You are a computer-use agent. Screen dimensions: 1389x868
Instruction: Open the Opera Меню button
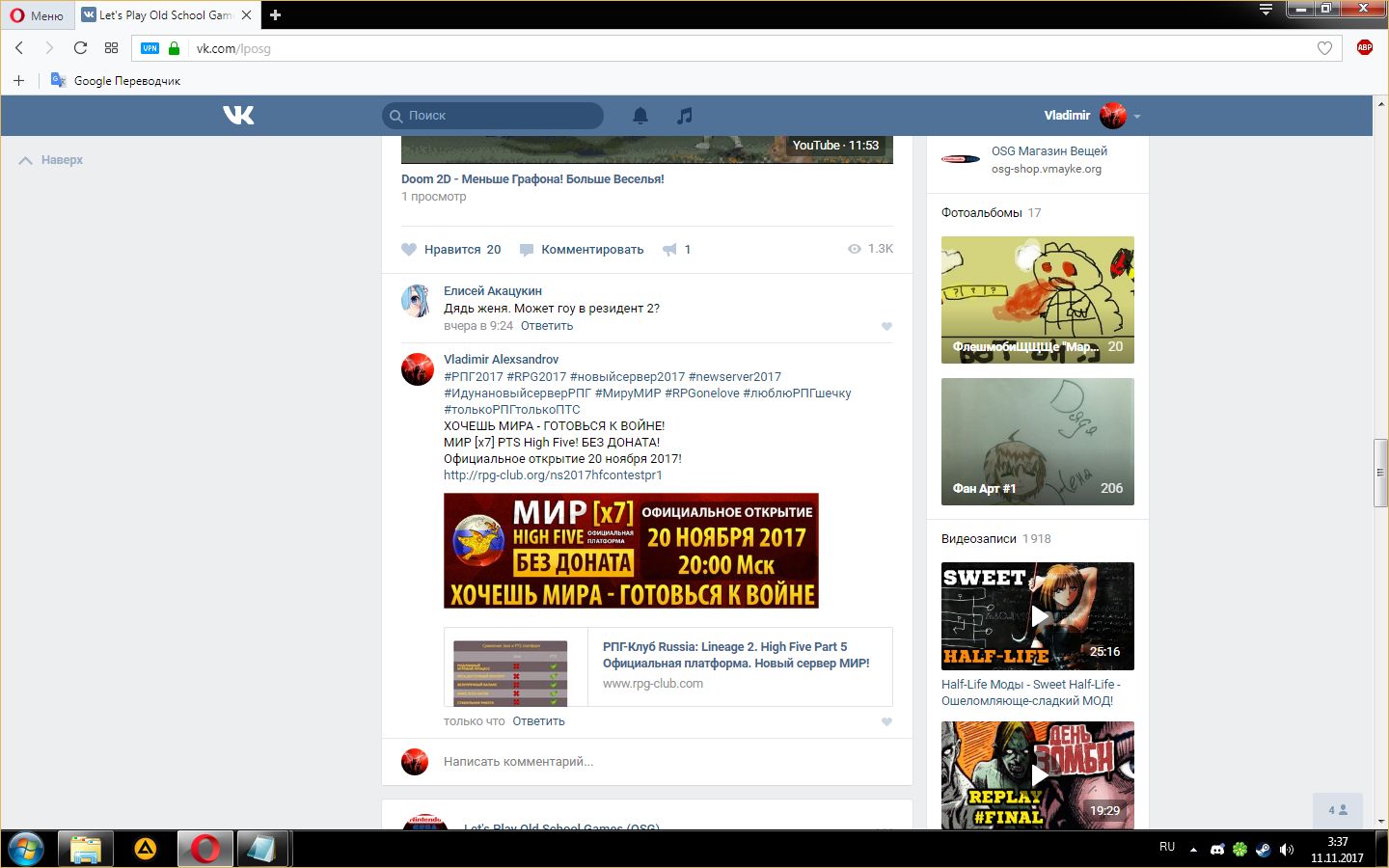tap(37, 14)
